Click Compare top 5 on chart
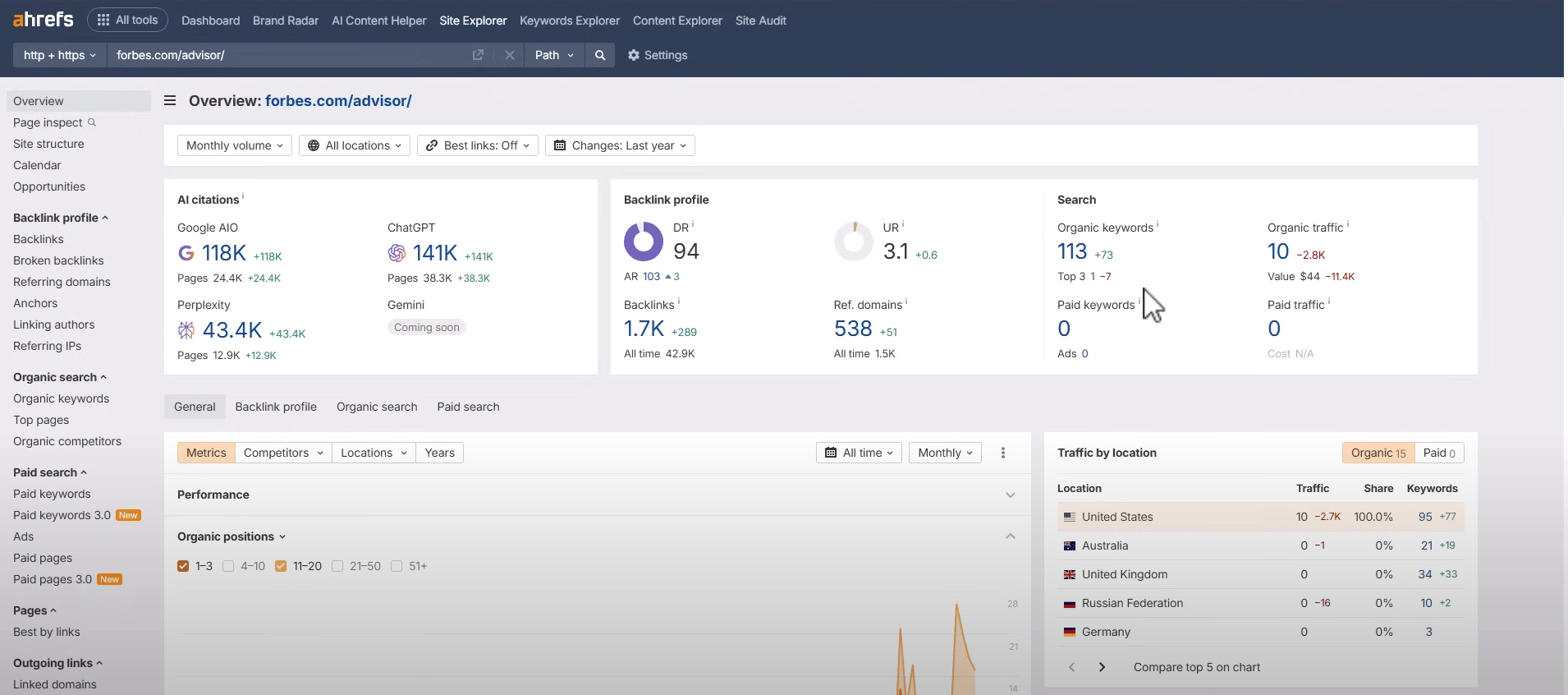The width and height of the screenshot is (1568, 695). point(1197,667)
